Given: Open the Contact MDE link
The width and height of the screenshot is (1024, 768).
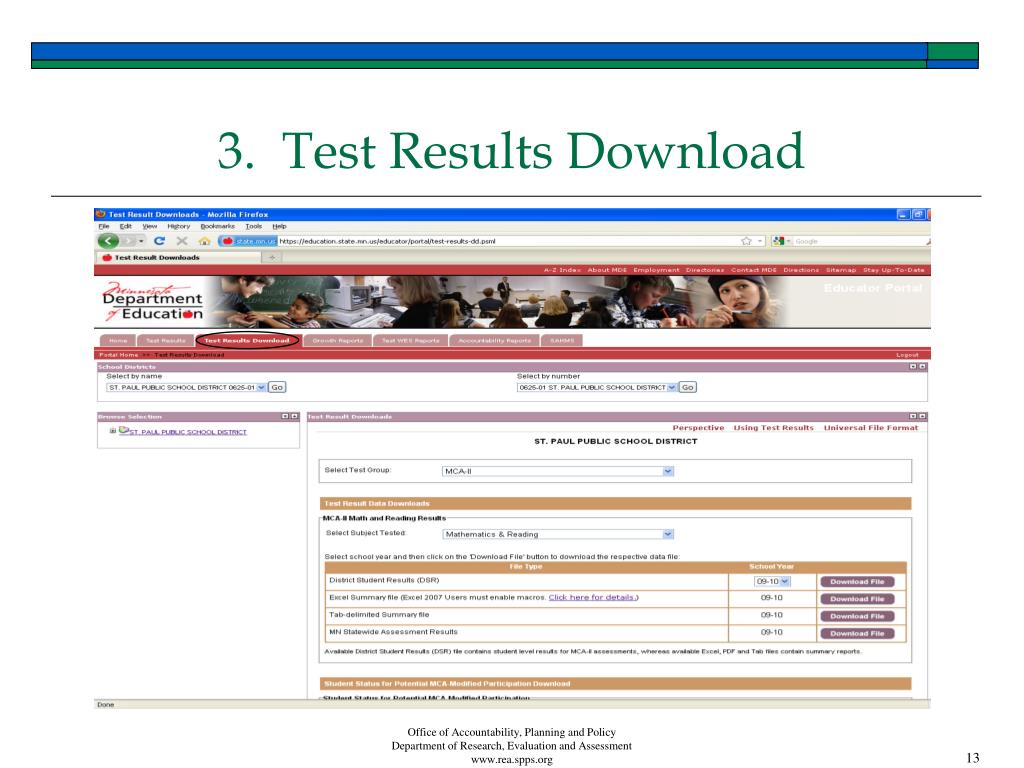Looking at the screenshot, I should click(x=754, y=270).
